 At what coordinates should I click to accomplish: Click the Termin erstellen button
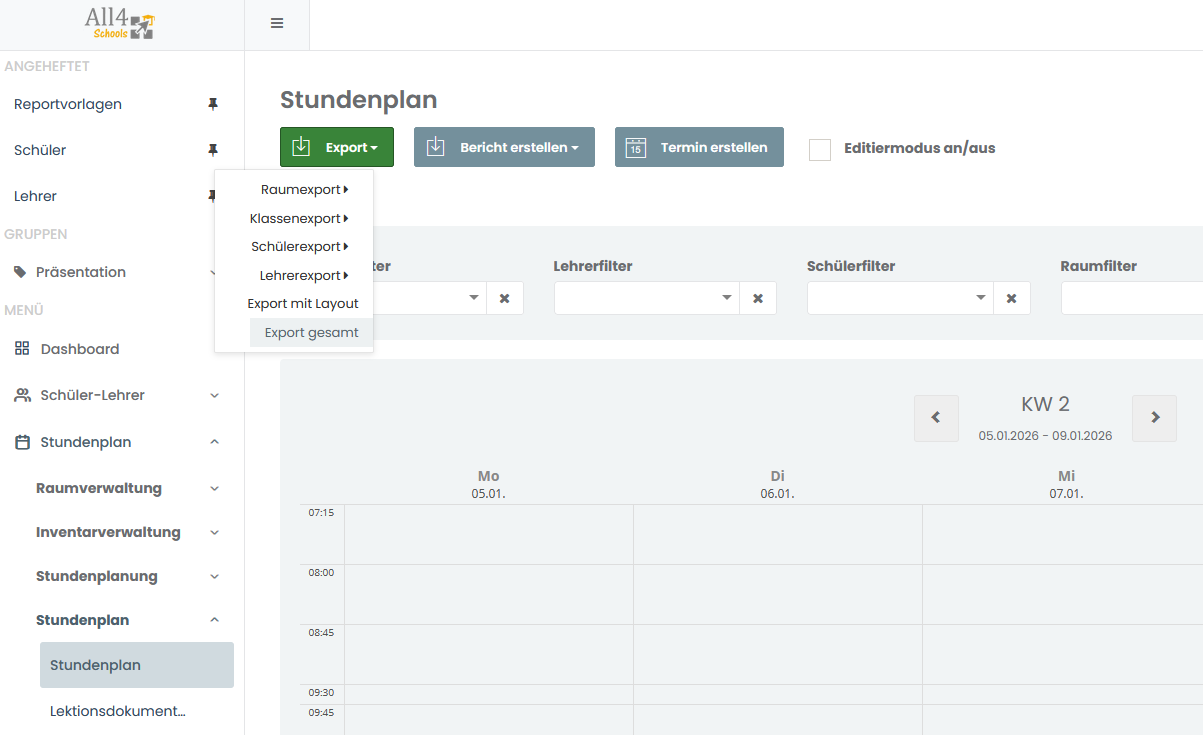click(x=699, y=147)
